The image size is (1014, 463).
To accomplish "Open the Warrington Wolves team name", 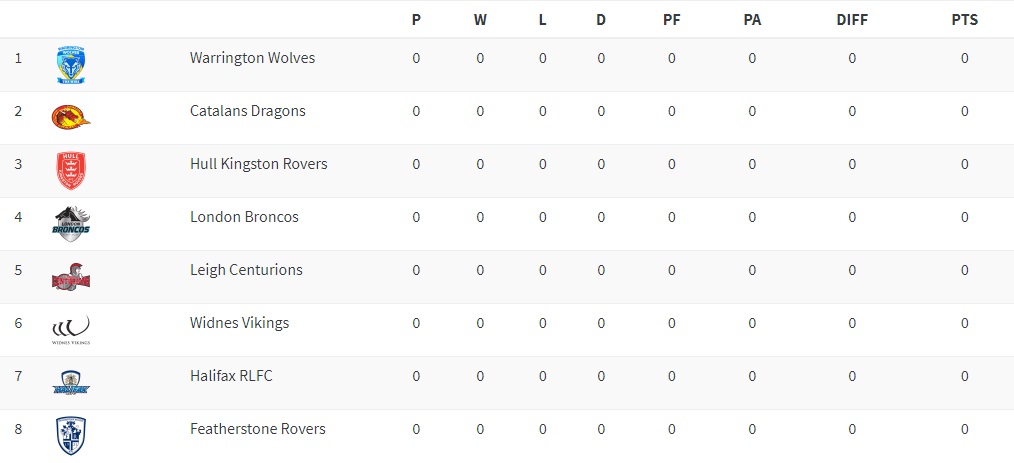I will (252, 58).
